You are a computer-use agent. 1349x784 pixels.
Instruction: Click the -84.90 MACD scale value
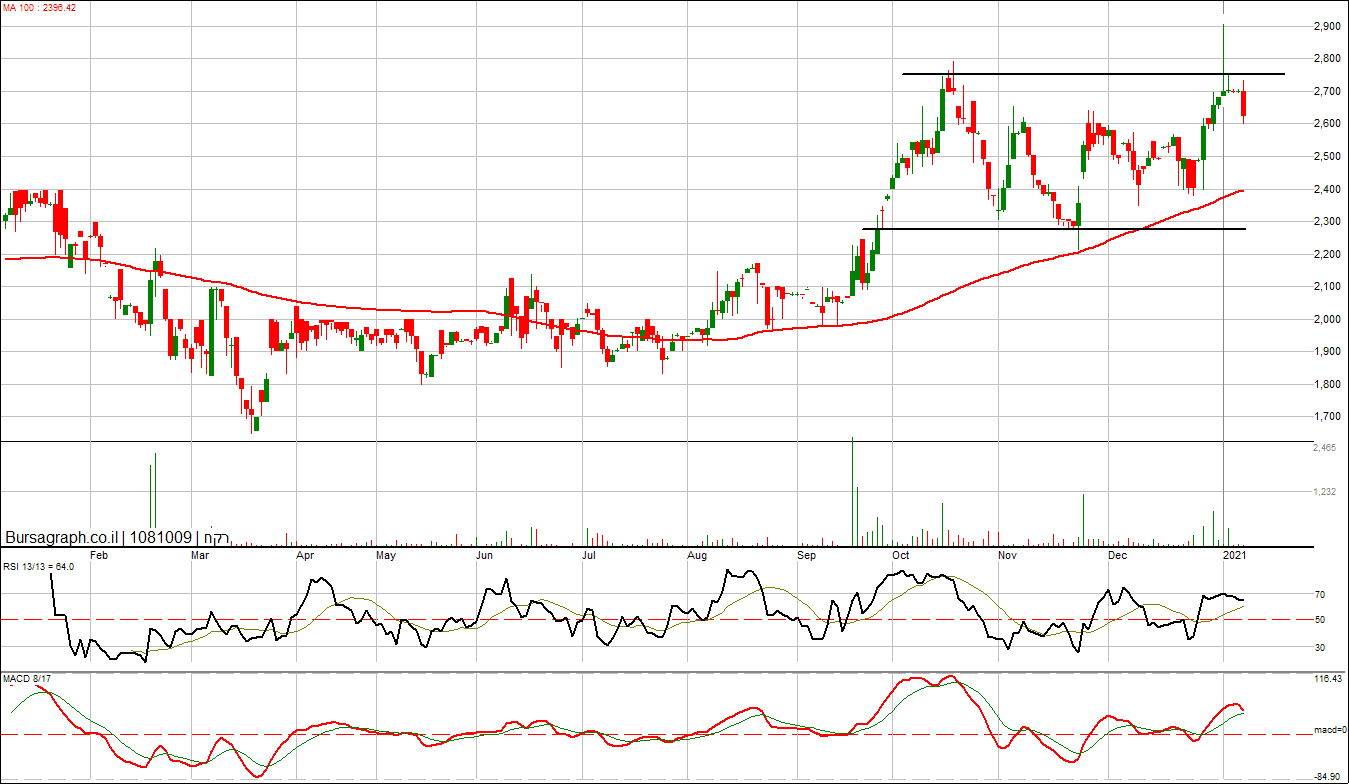point(1327,776)
